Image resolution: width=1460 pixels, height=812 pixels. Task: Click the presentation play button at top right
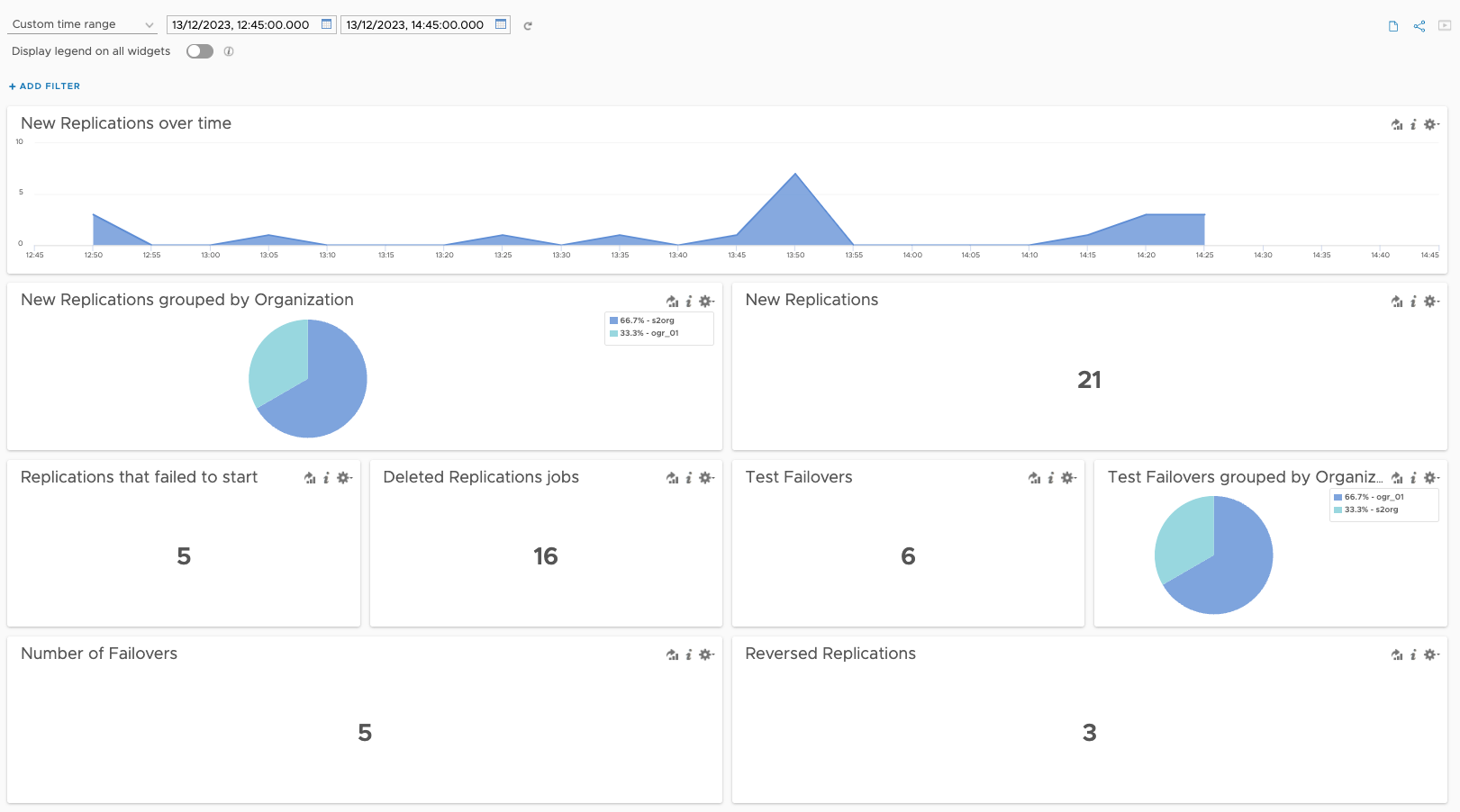coord(1445,26)
